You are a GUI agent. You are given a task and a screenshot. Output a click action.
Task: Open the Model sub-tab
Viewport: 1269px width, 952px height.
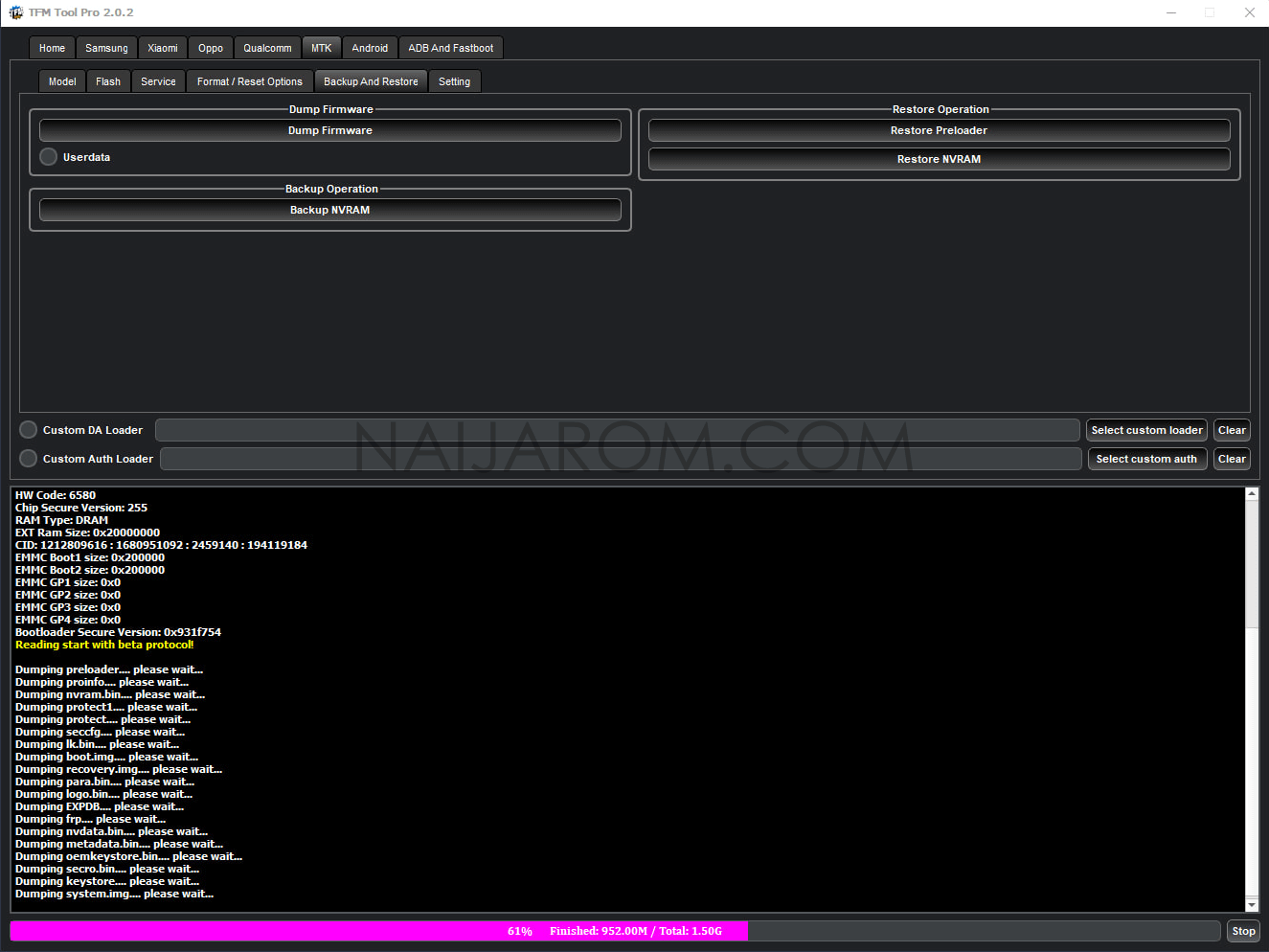tap(62, 81)
